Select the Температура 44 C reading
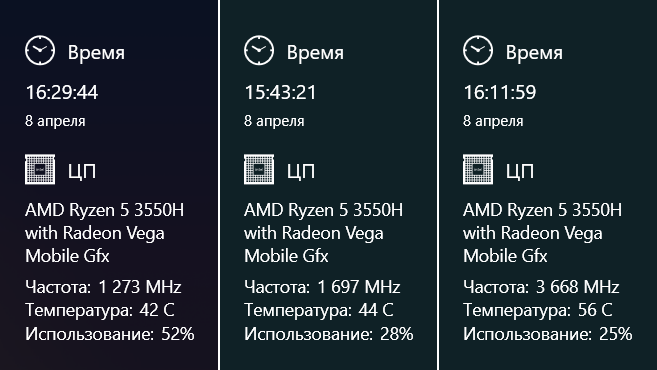Viewport: 657px width, 370px height. pyautogui.click(x=319, y=310)
